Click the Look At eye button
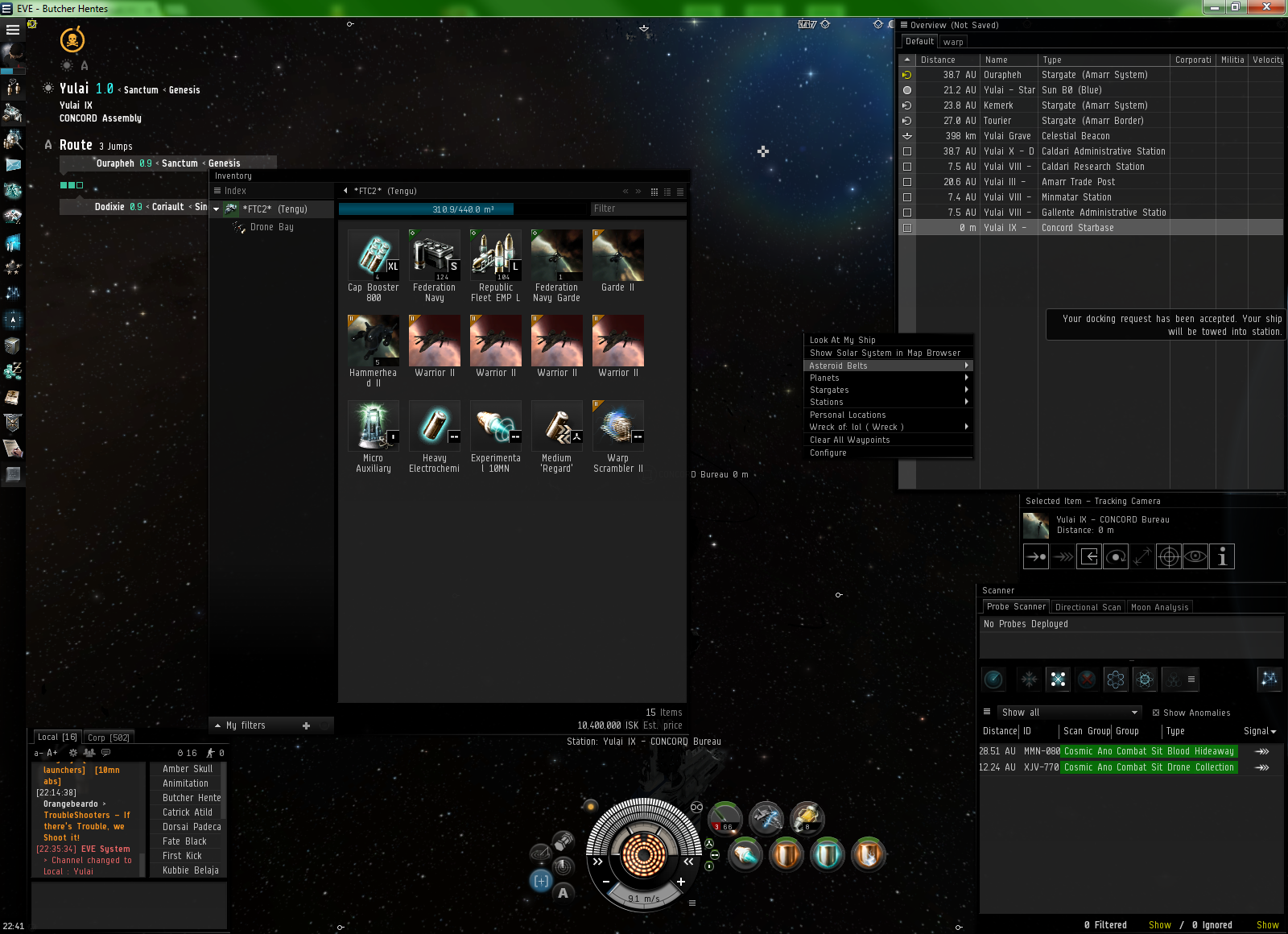The image size is (1288, 934). [x=1195, y=556]
